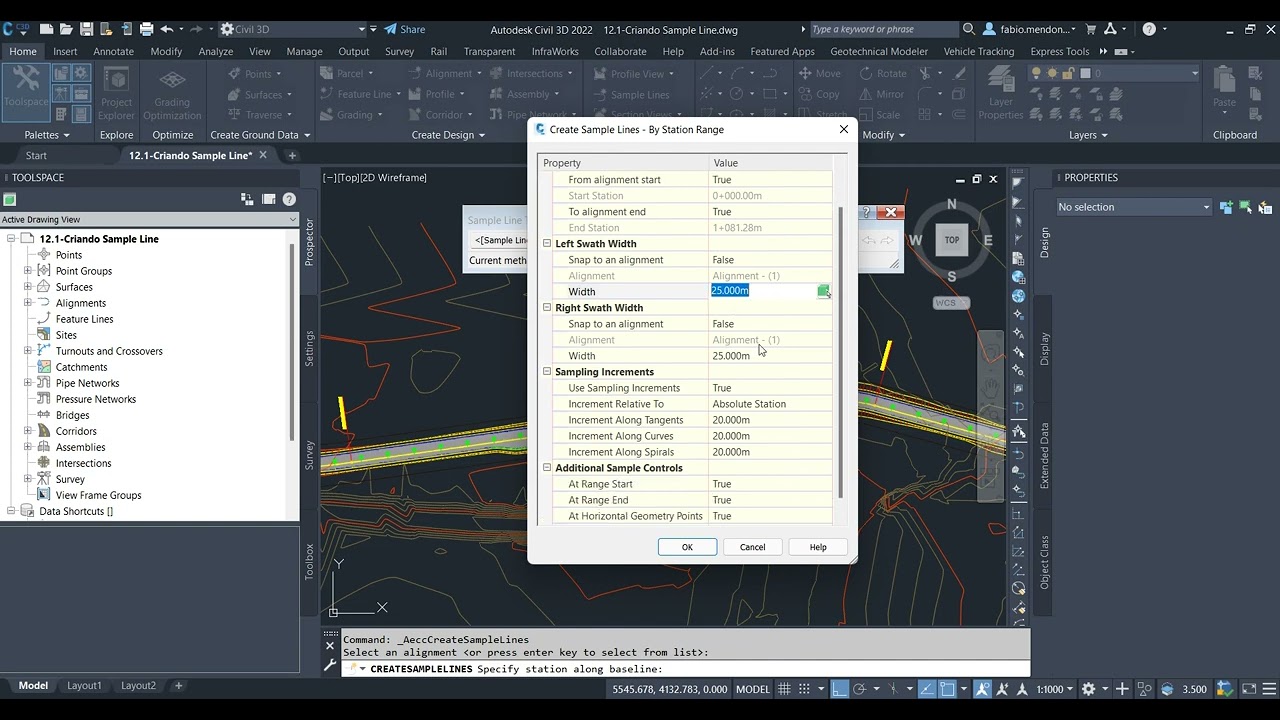Expand the Pipe Networks tree node
Screen dimensions: 1280x720
28,383
